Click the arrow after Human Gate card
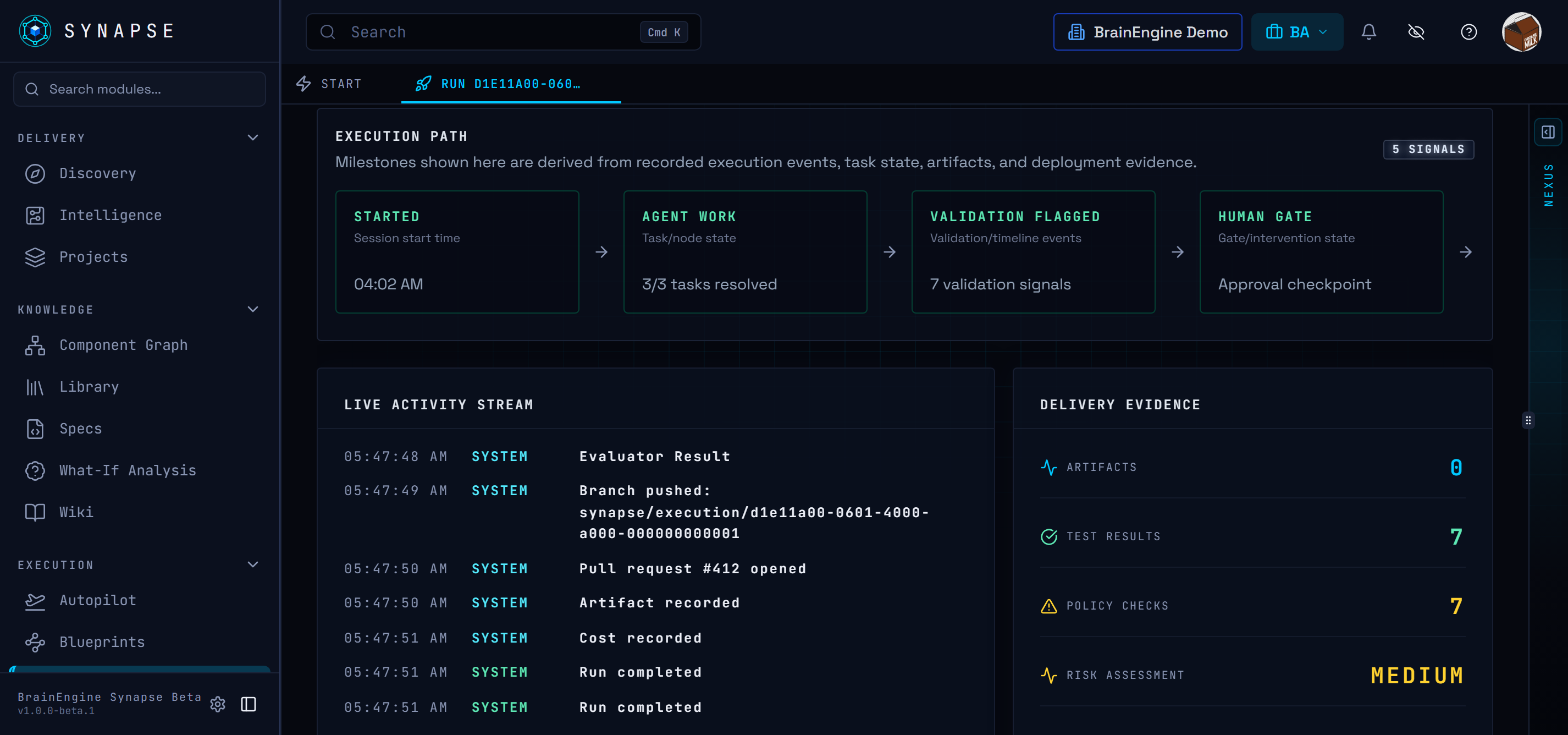1568x735 pixels. [1465, 251]
